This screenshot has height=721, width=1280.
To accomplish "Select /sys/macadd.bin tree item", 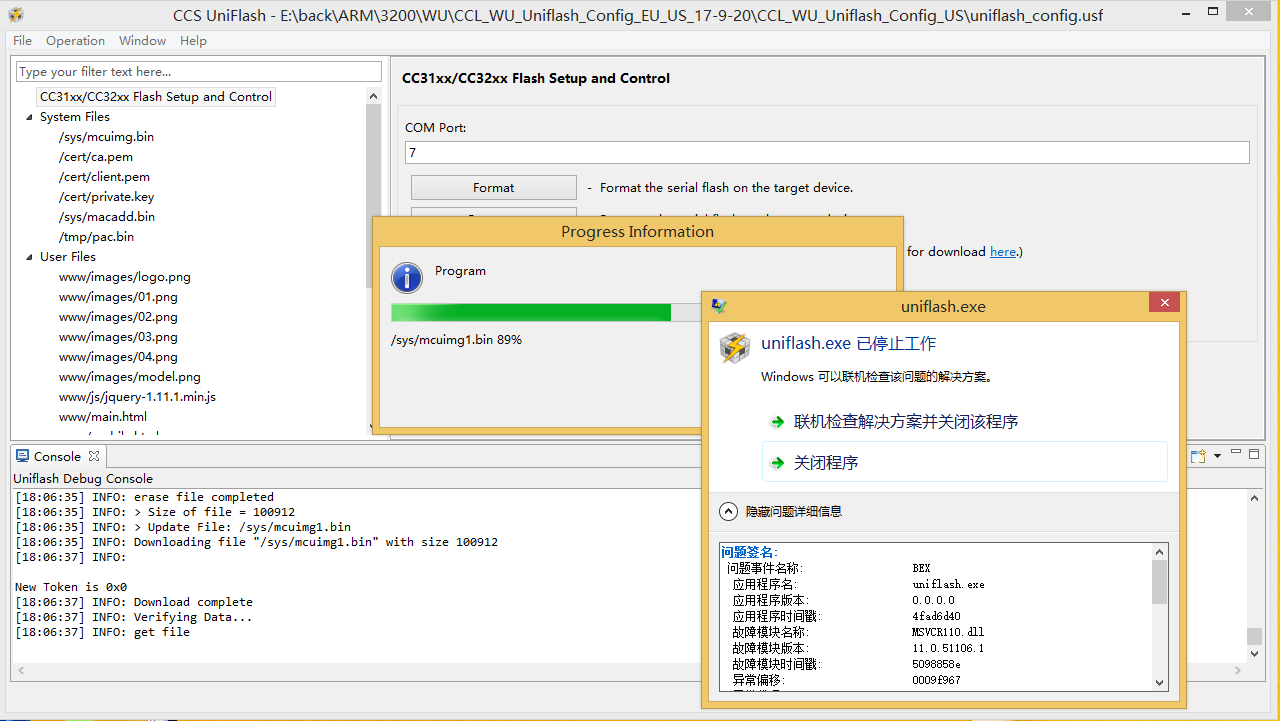I will tap(107, 217).
